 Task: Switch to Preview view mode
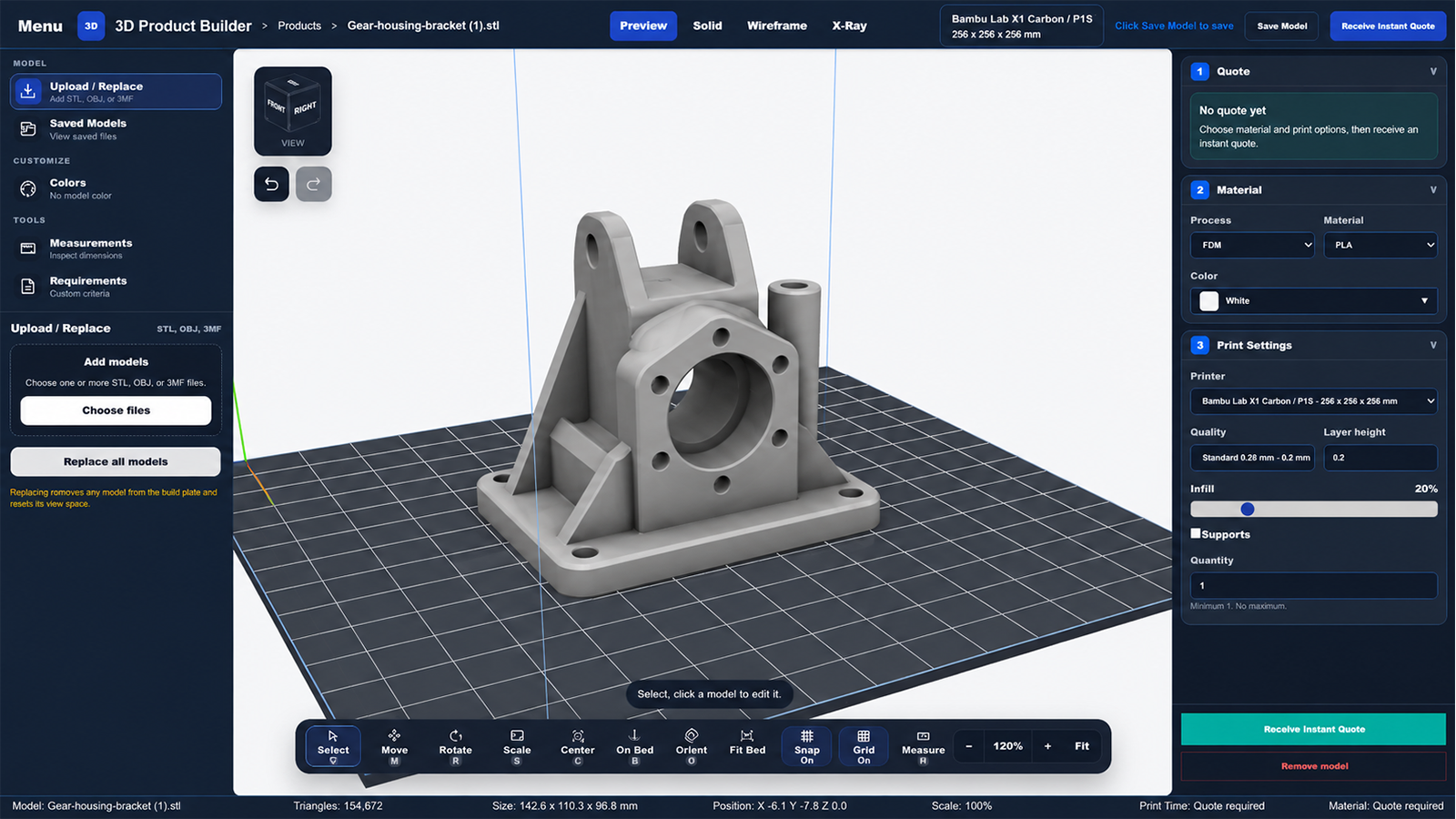coord(643,25)
